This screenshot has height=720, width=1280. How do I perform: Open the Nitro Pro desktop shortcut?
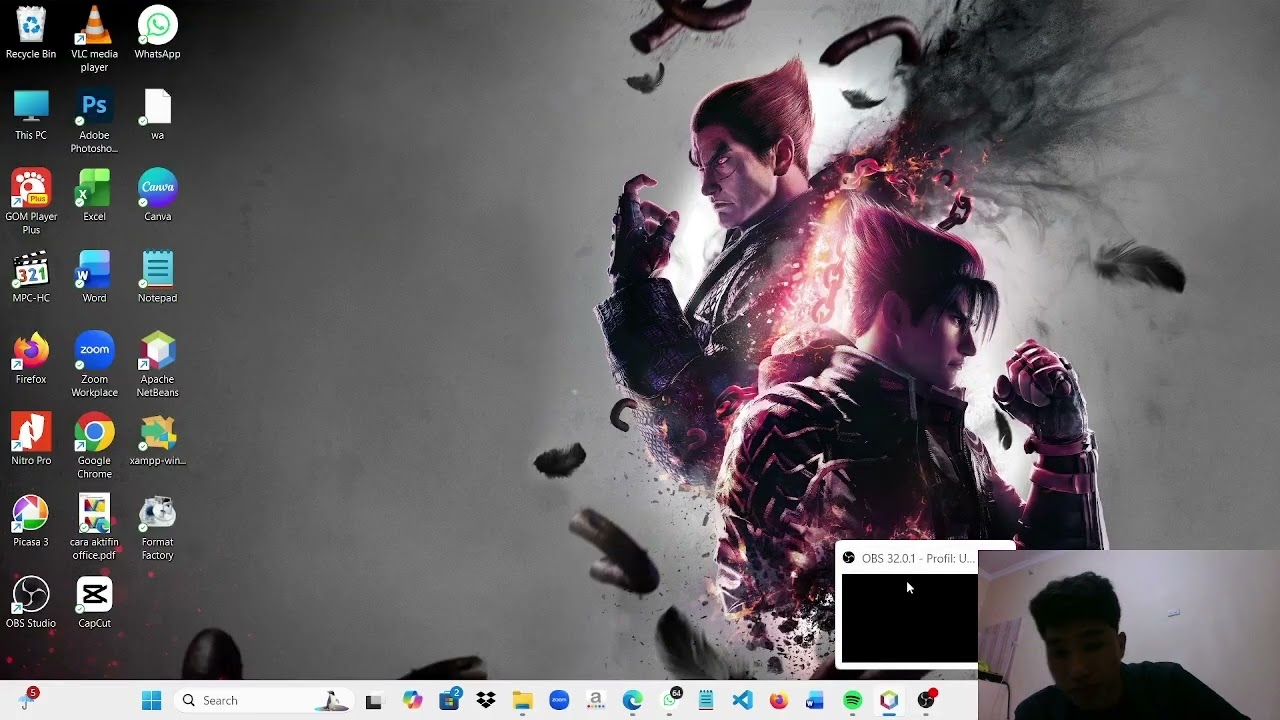click(x=31, y=440)
